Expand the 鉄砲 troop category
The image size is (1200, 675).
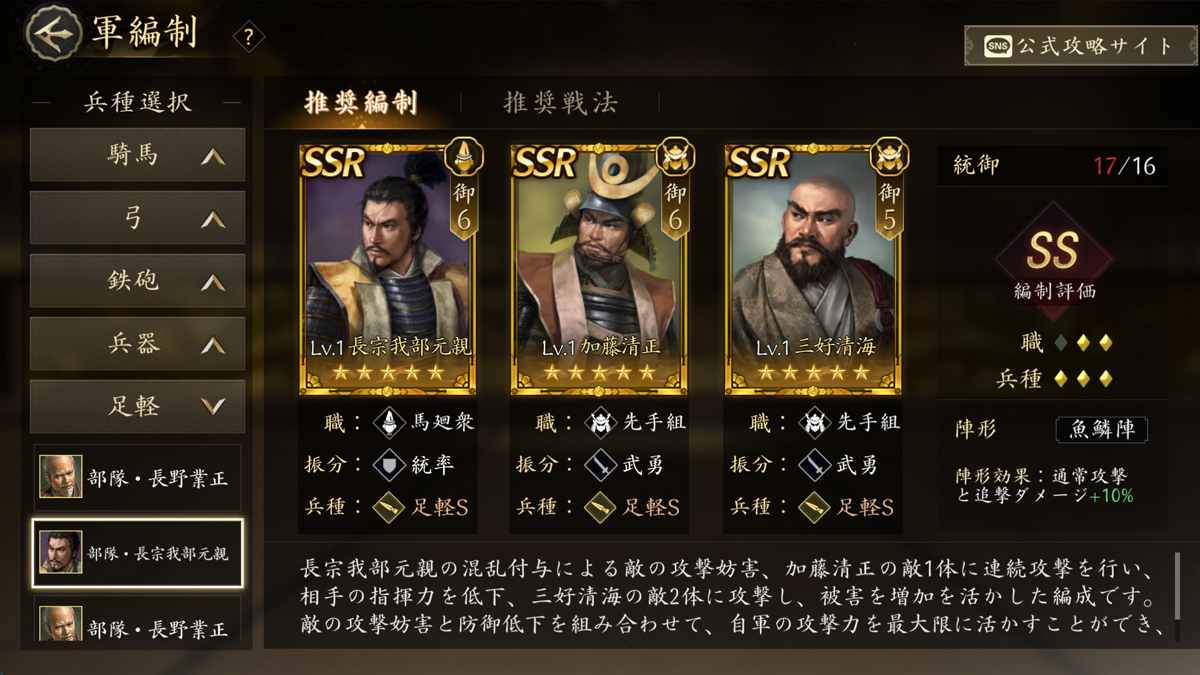coord(138,281)
